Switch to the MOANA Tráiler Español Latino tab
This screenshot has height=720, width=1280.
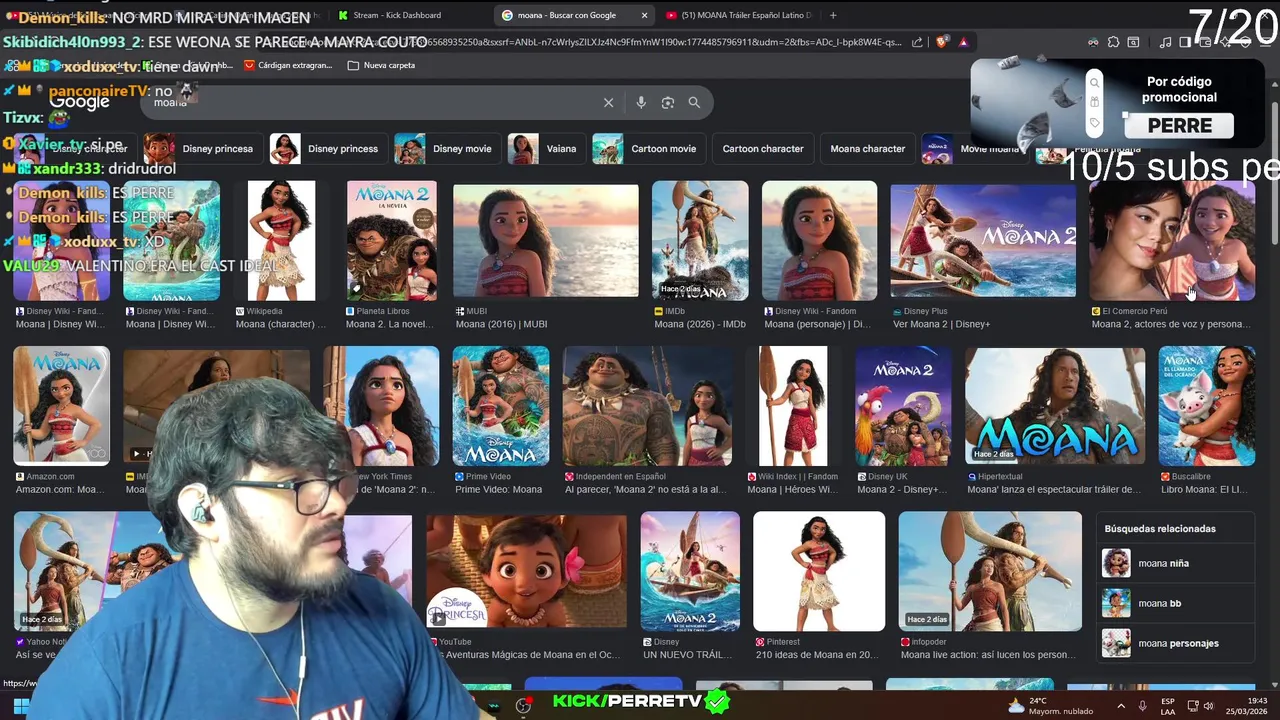click(x=740, y=15)
